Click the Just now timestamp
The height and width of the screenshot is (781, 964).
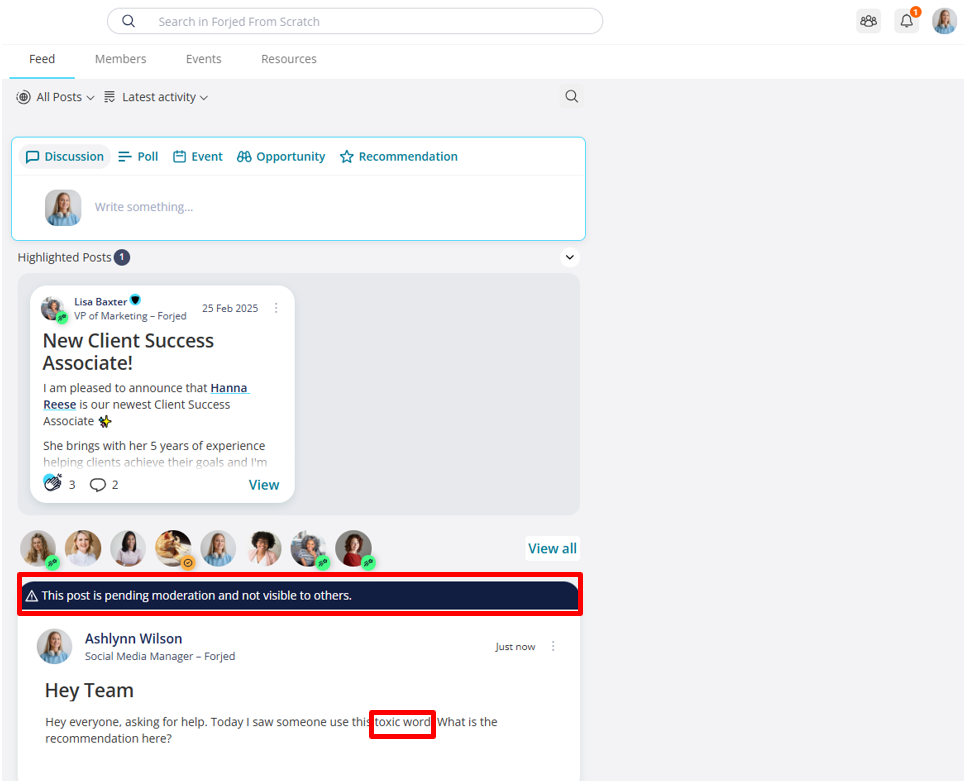pos(515,646)
